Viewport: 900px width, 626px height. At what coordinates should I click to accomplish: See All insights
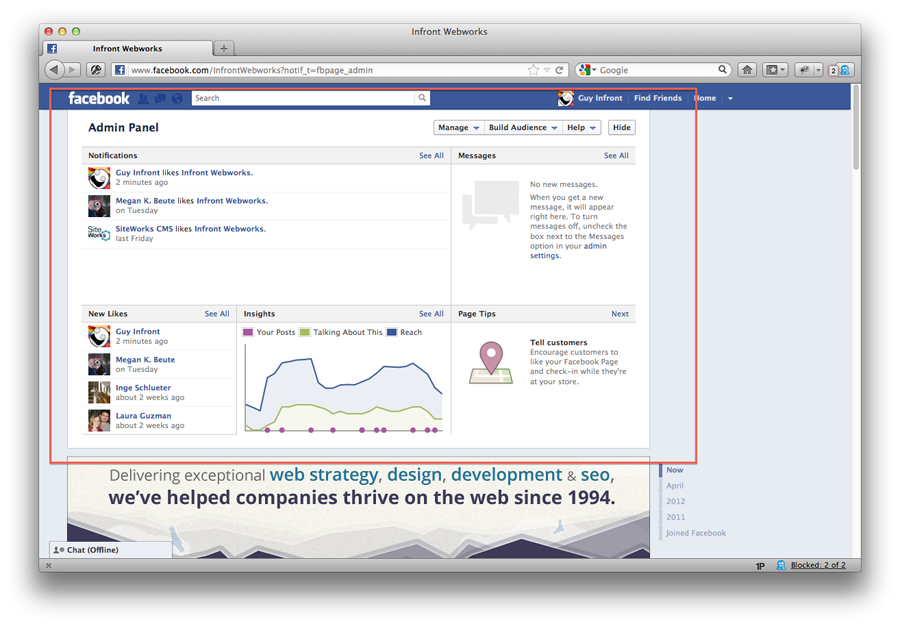(431, 314)
